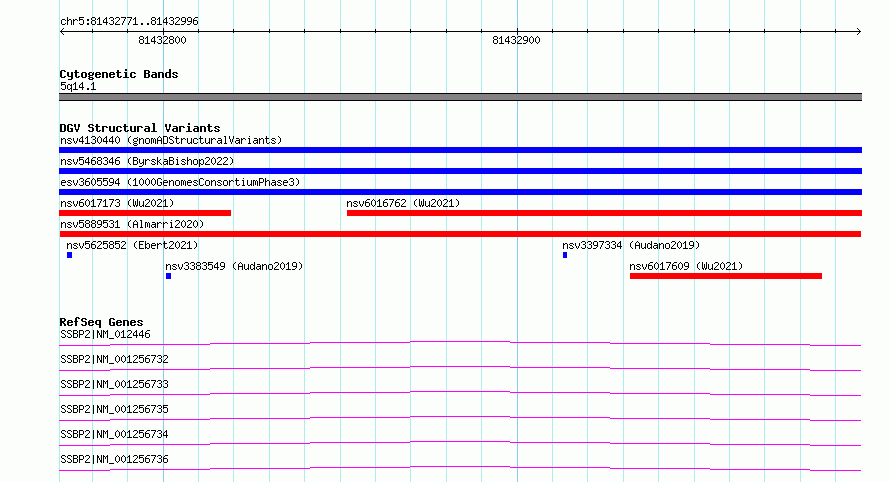Click the magenta gene line under NM_001256736
890x482 pixels.
tap(460, 468)
